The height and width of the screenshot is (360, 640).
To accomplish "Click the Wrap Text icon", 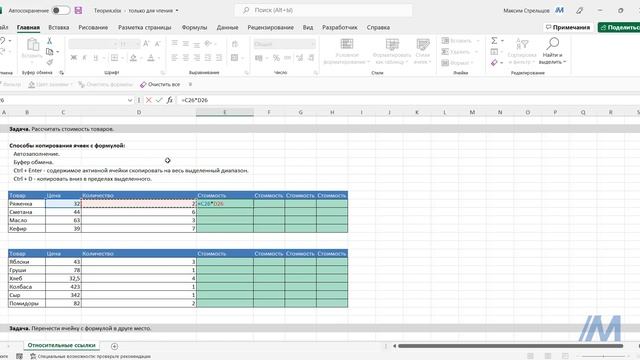I will pos(235,44).
